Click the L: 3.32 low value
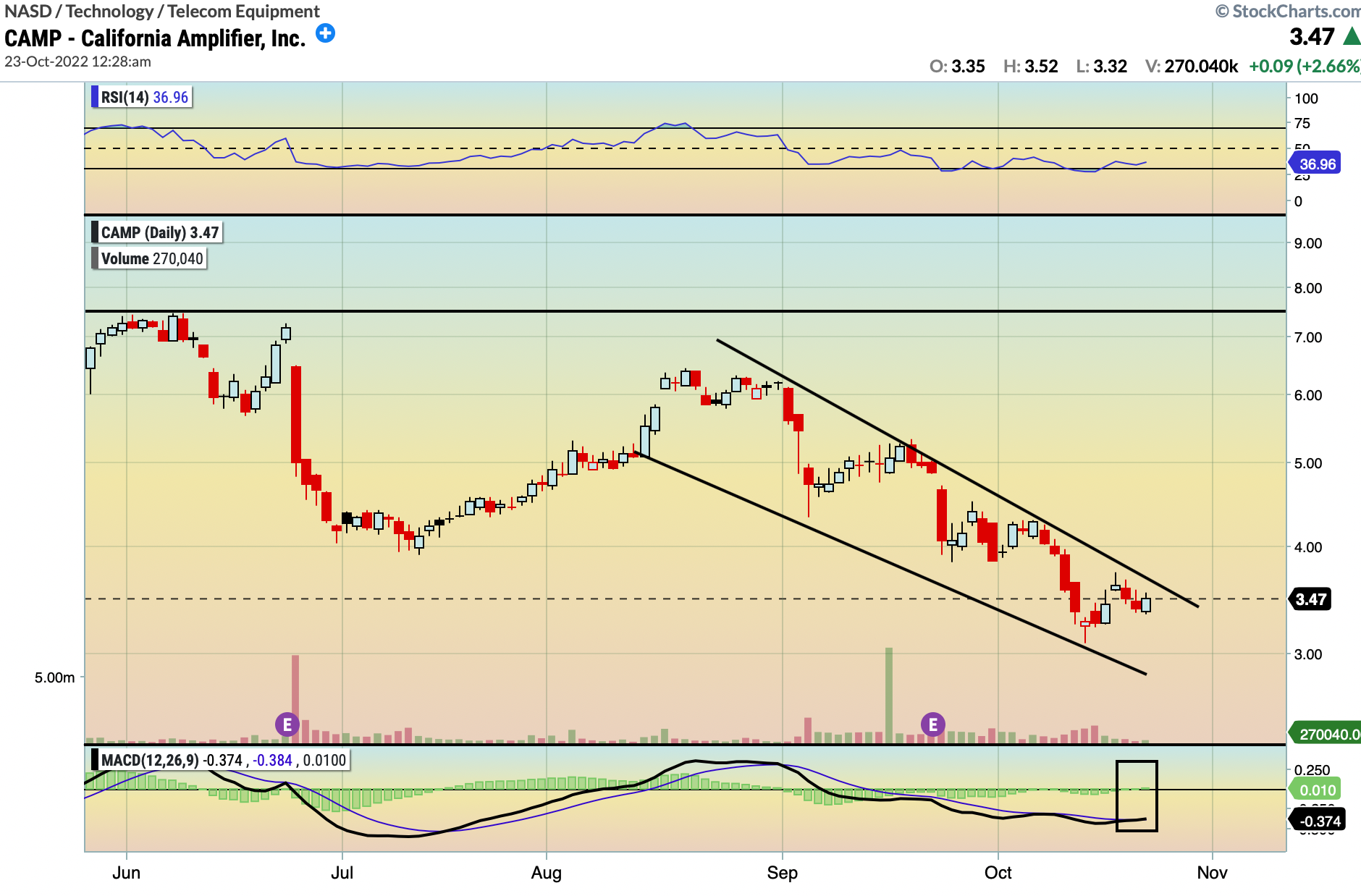The width and height of the screenshot is (1361, 896). 1102,67
